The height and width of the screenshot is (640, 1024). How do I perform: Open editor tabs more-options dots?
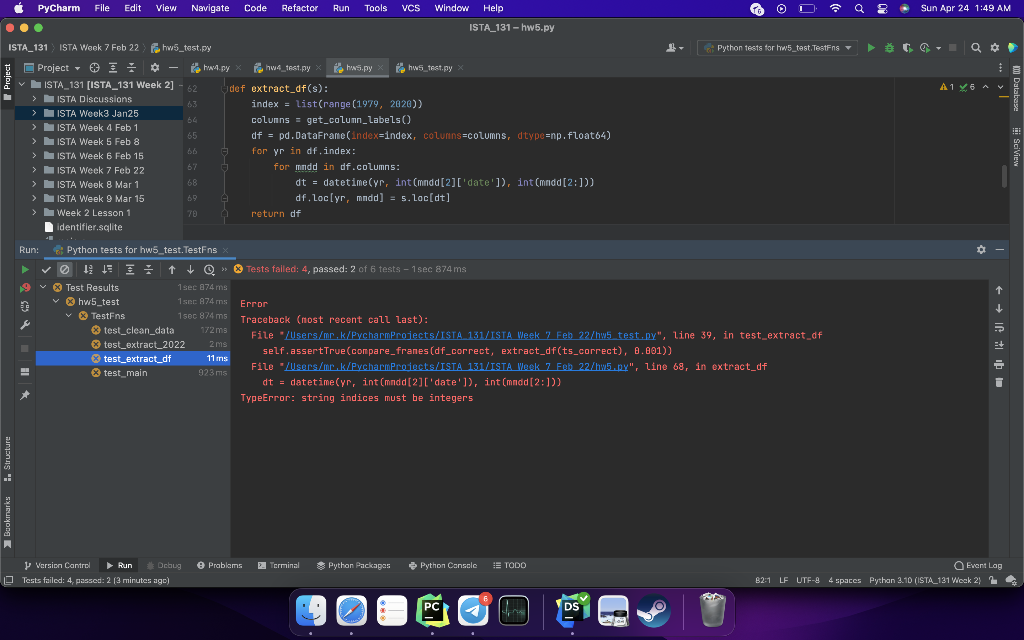pyautogui.click(x=1000, y=68)
